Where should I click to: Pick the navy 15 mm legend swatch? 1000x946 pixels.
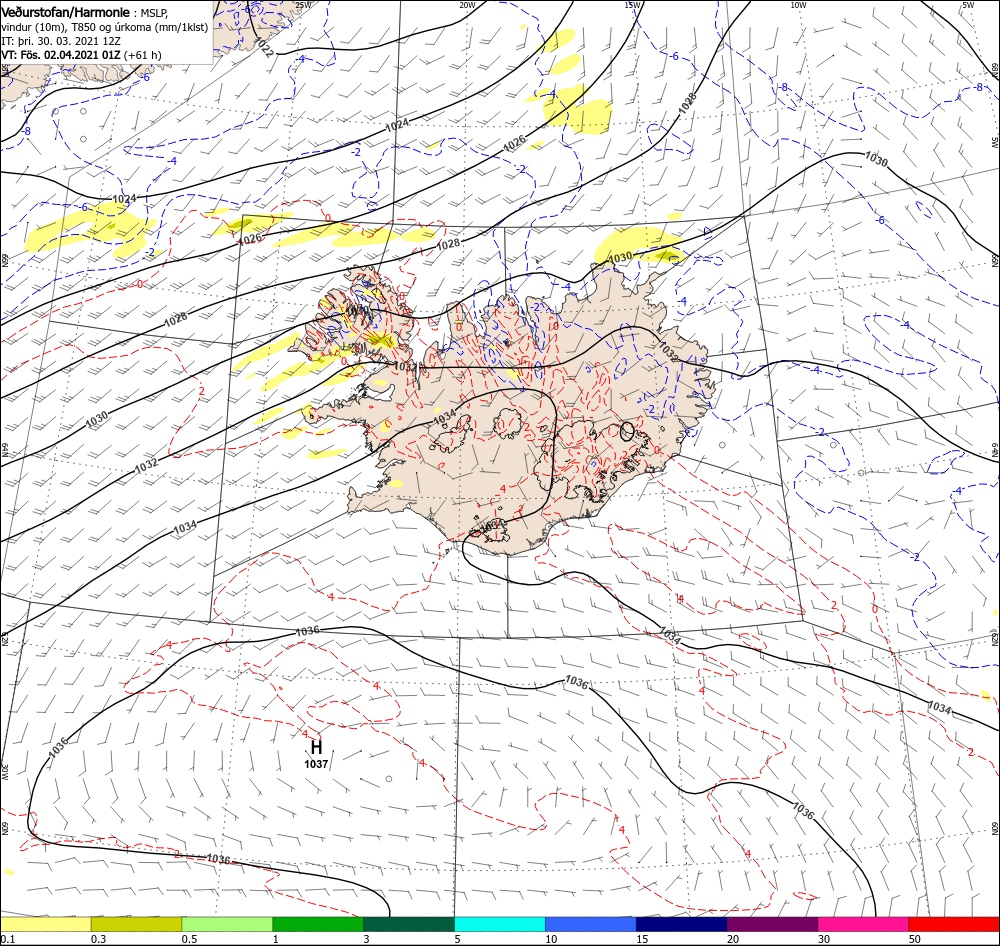681,924
